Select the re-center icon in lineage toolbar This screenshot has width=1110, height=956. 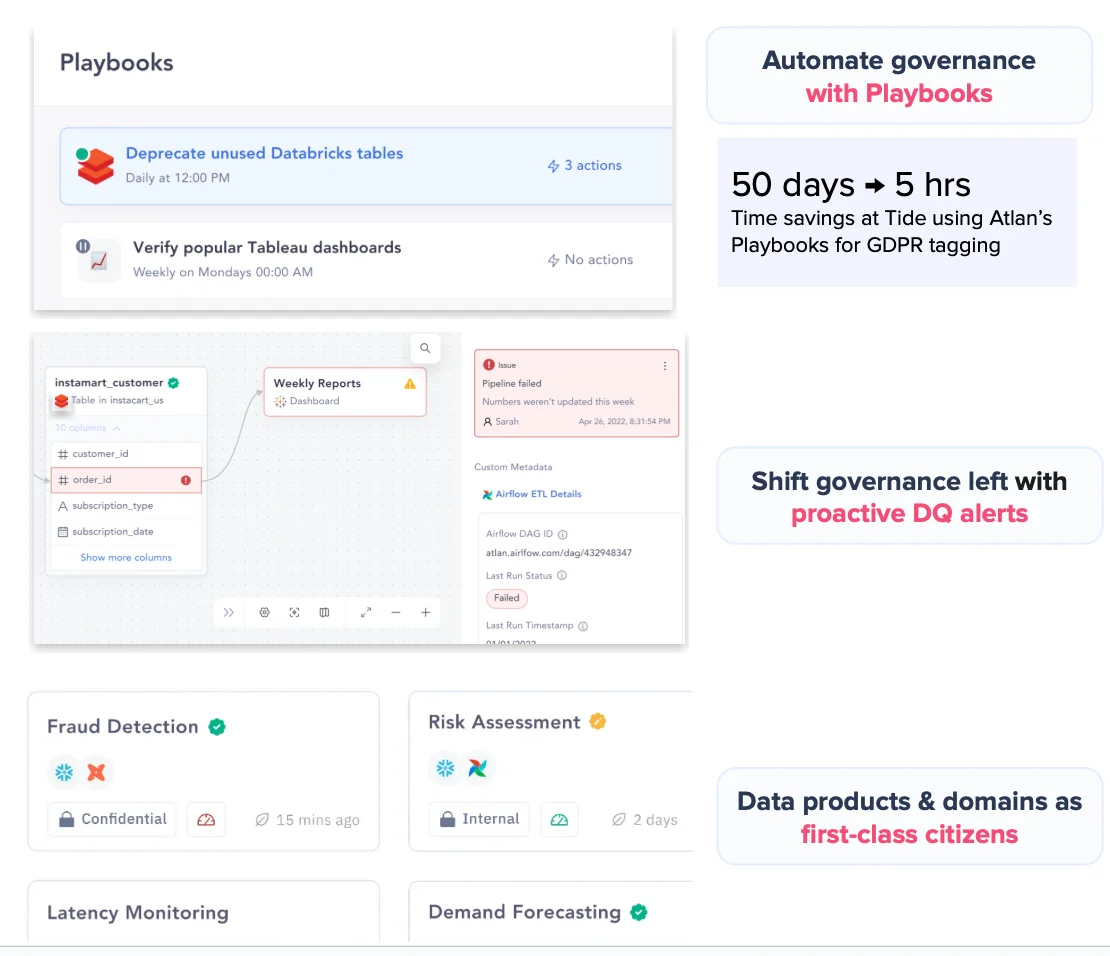pyautogui.click(x=294, y=612)
